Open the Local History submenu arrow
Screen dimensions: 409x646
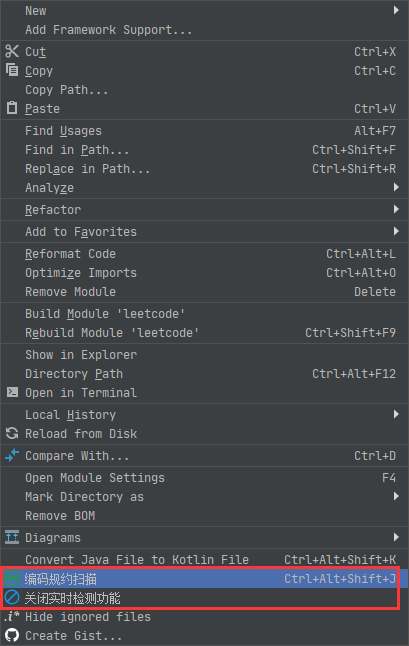click(x=396, y=414)
